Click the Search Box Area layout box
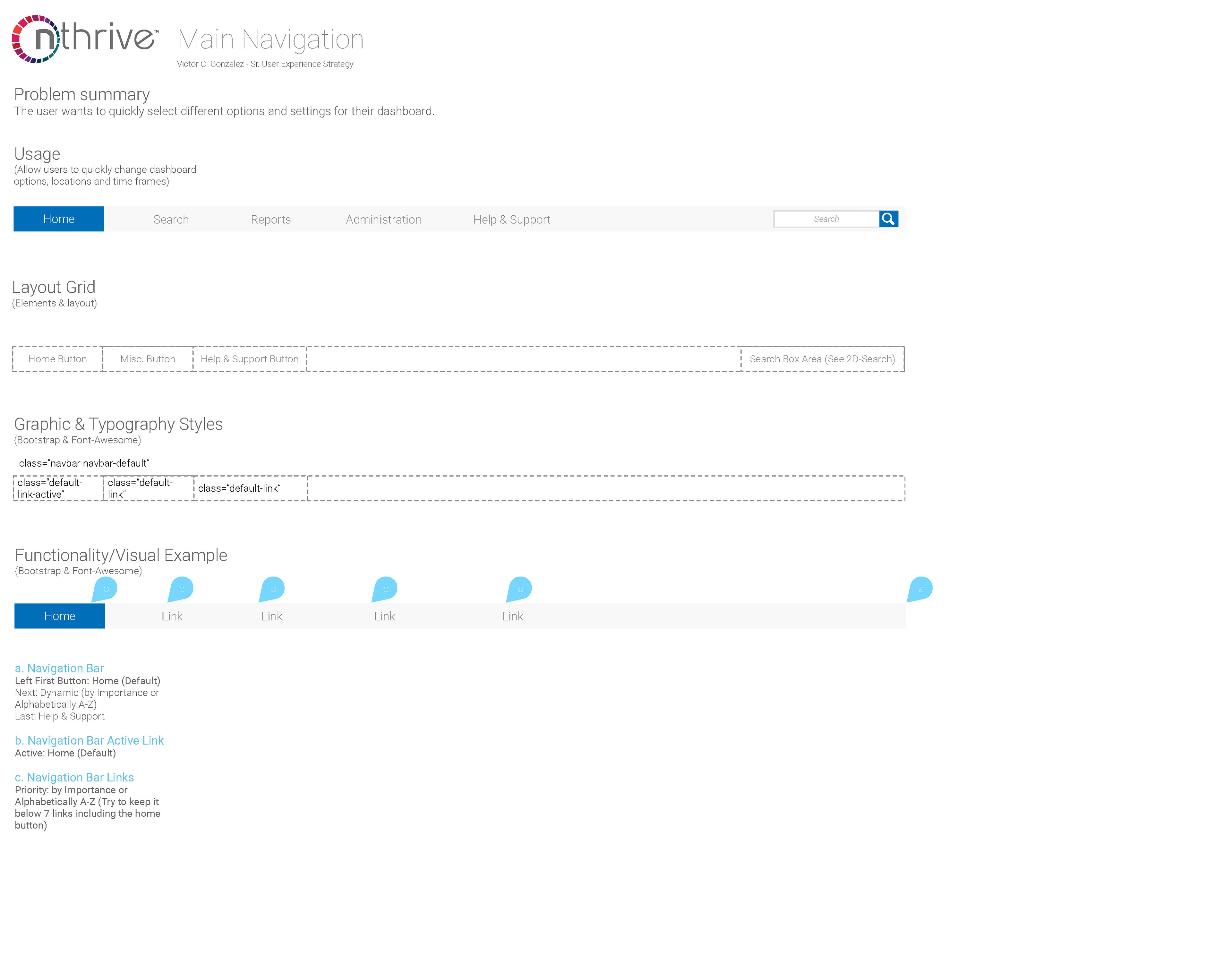Viewport: 1232px width, 967px height. (822, 359)
